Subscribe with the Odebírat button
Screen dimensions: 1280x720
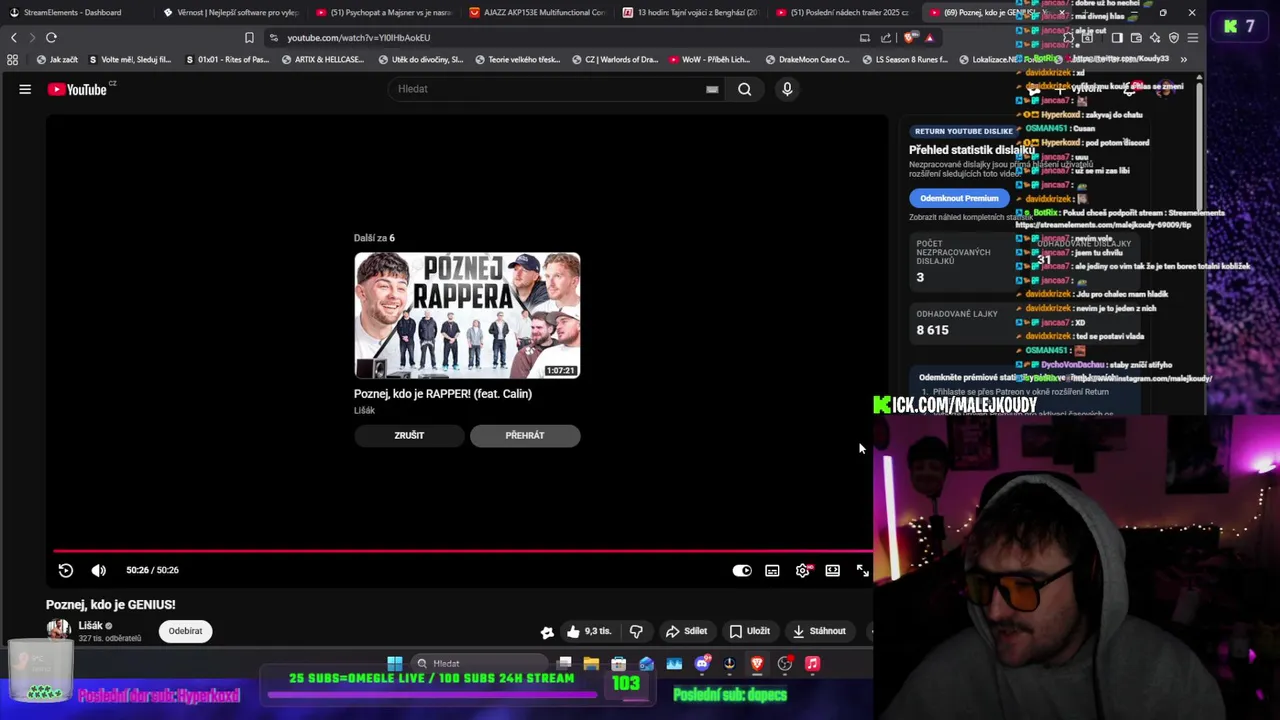[x=185, y=631]
